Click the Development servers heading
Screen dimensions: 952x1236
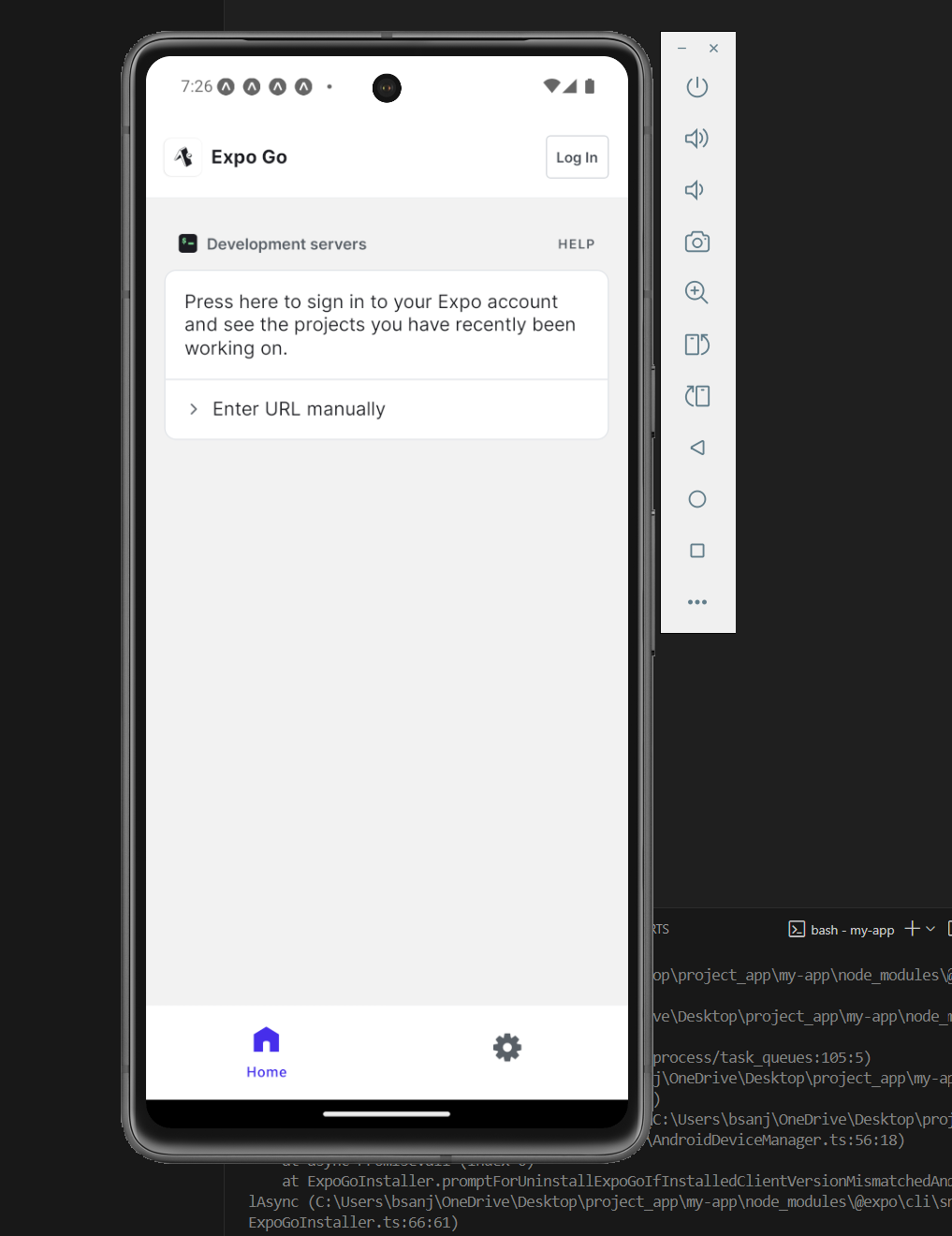(286, 244)
